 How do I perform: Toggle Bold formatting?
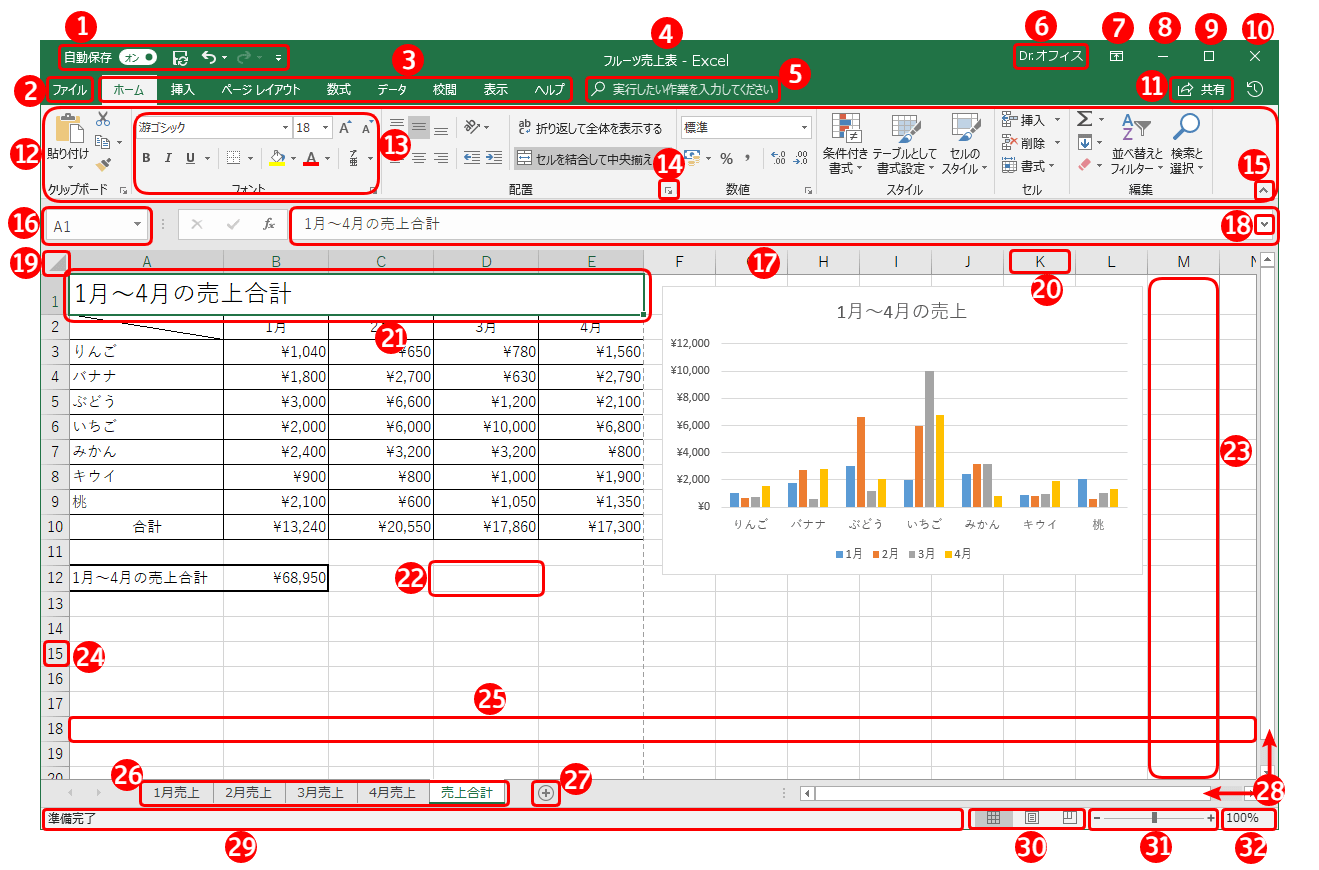pos(146,158)
